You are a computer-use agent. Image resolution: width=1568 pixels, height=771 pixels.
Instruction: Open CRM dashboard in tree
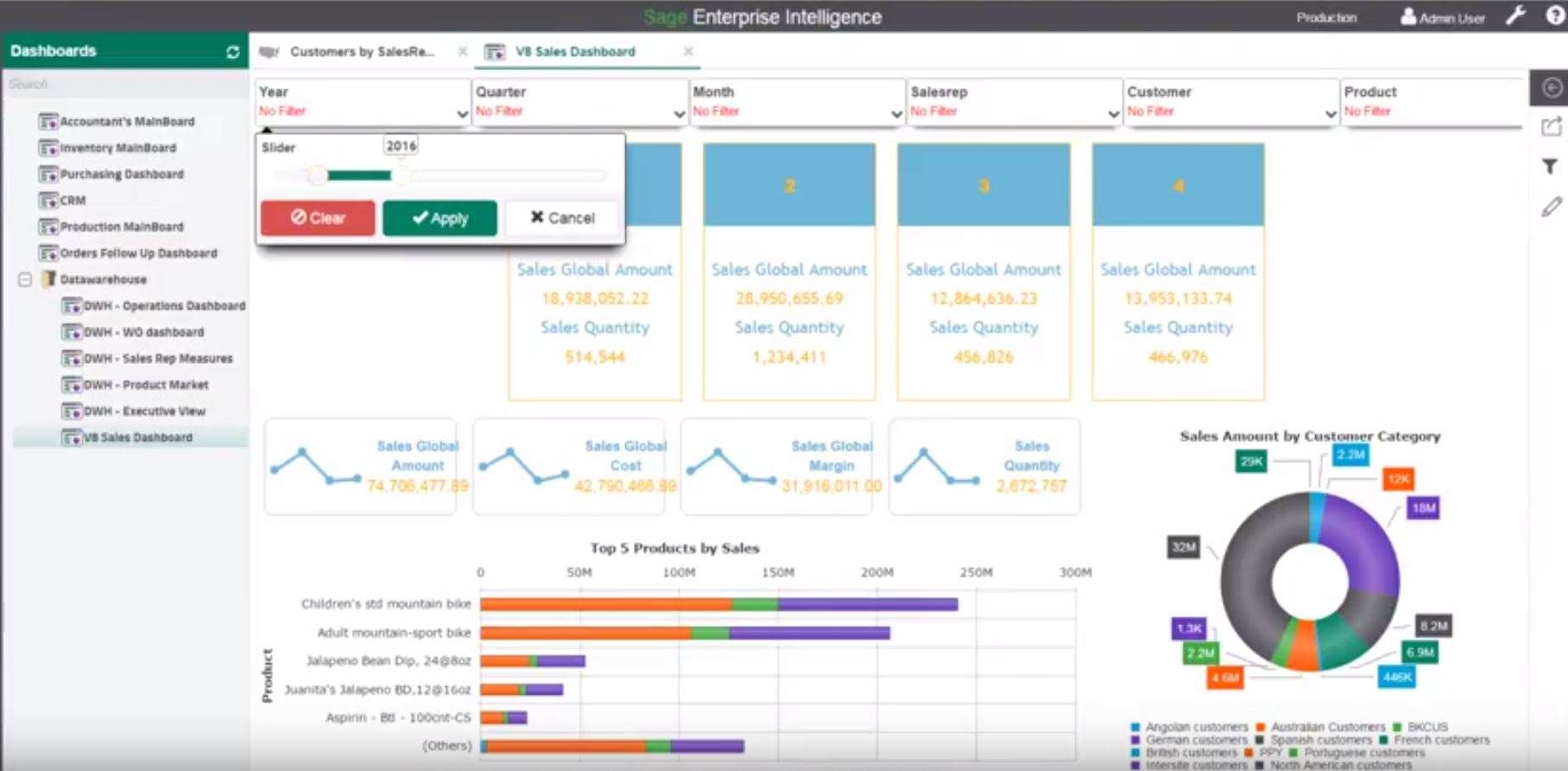[72, 200]
